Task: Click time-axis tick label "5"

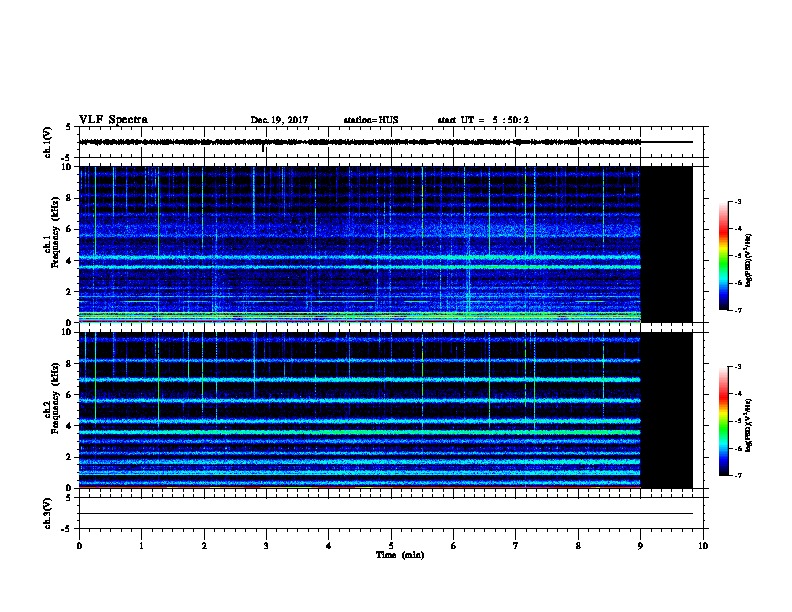Action: click(391, 546)
